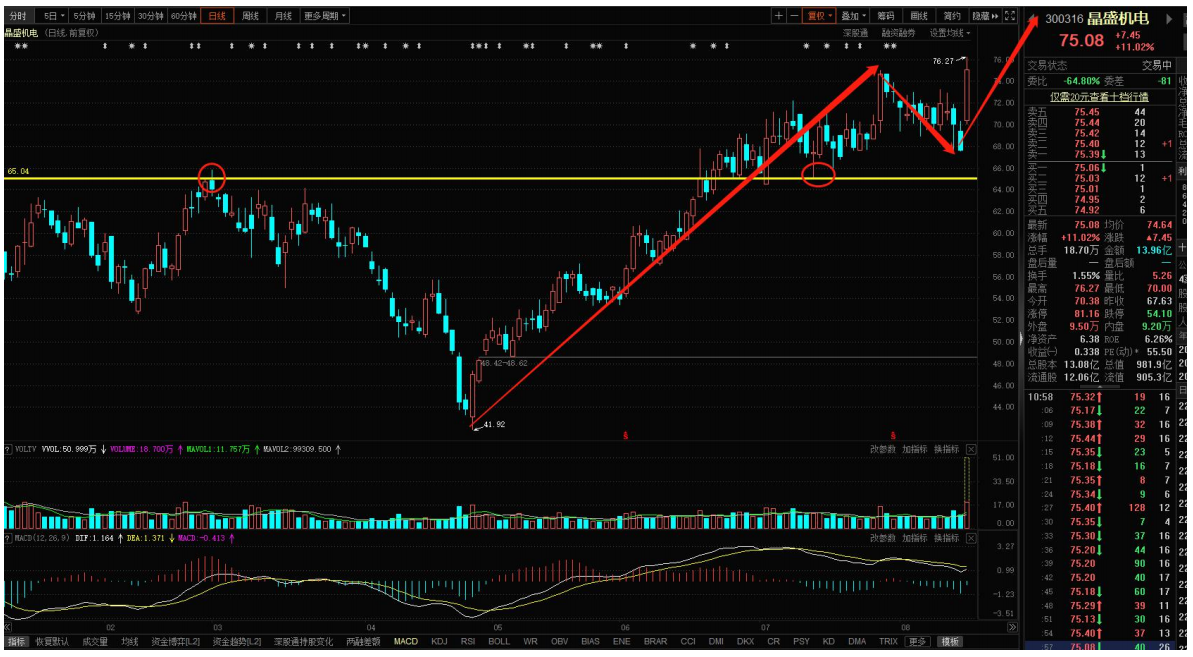
Task: Click 改参数 in VOLTV panel
Action: (883, 449)
